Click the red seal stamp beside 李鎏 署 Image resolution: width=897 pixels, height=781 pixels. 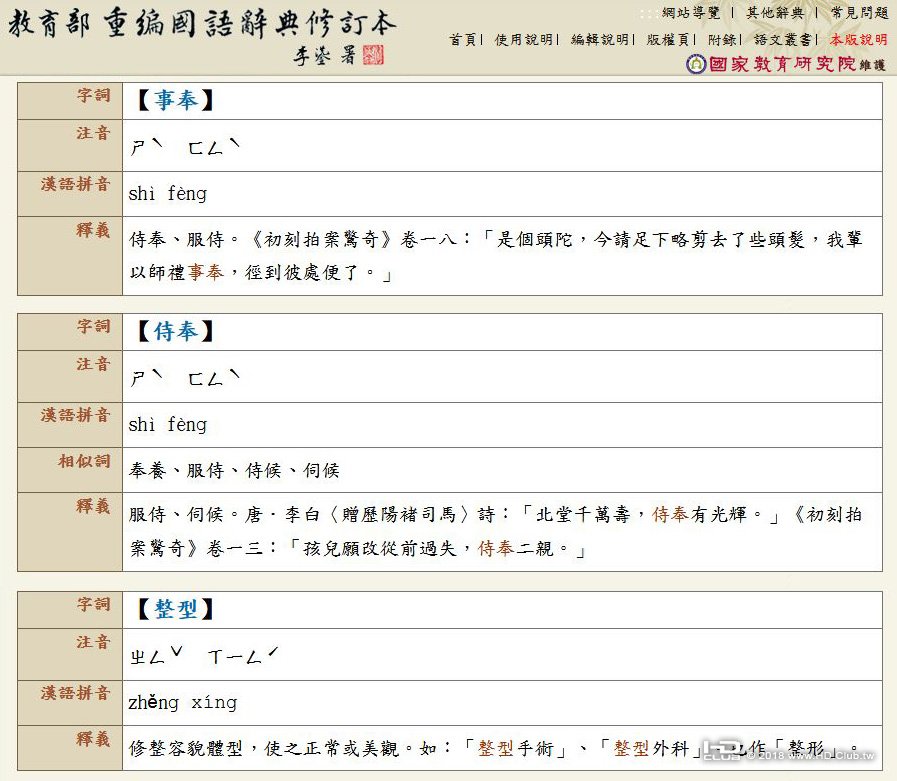click(373, 55)
